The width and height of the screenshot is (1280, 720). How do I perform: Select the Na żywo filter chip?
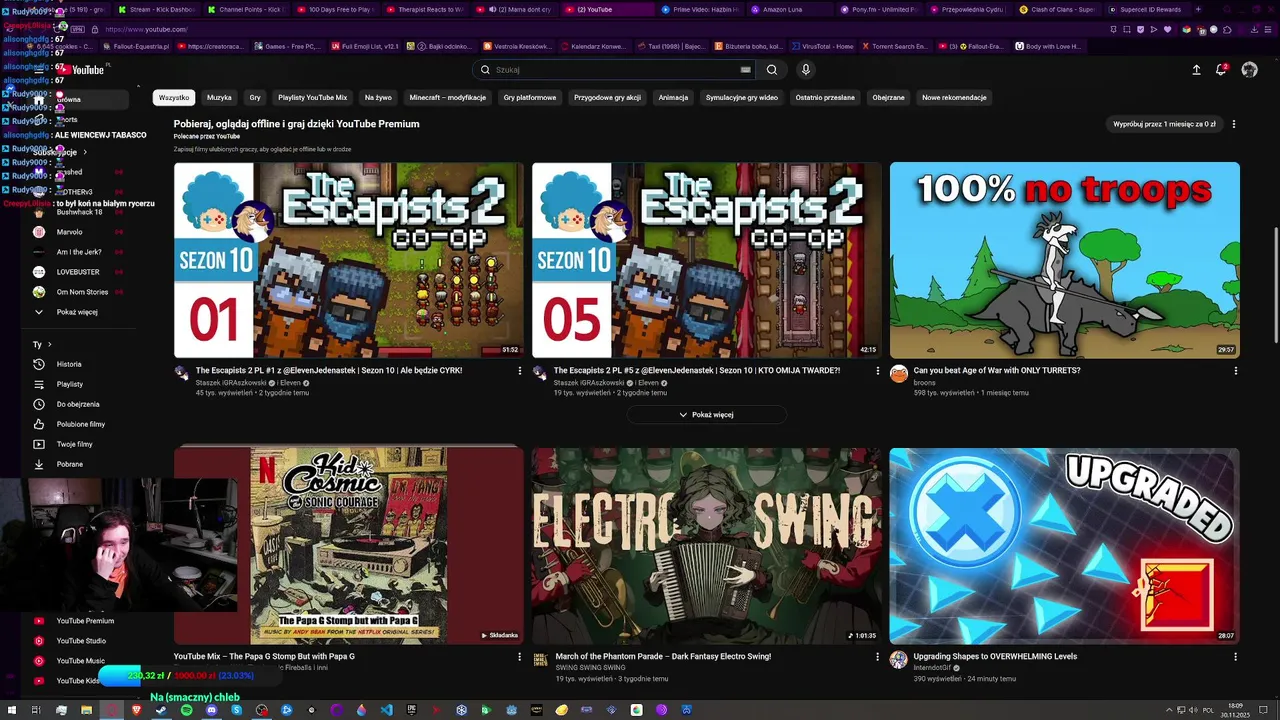(x=378, y=98)
